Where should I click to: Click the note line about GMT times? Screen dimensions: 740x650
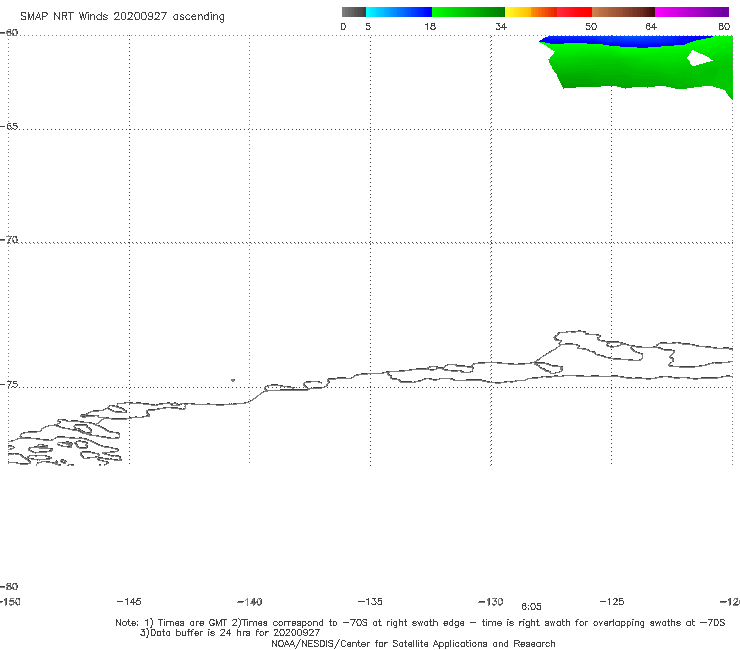(x=420, y=623)
